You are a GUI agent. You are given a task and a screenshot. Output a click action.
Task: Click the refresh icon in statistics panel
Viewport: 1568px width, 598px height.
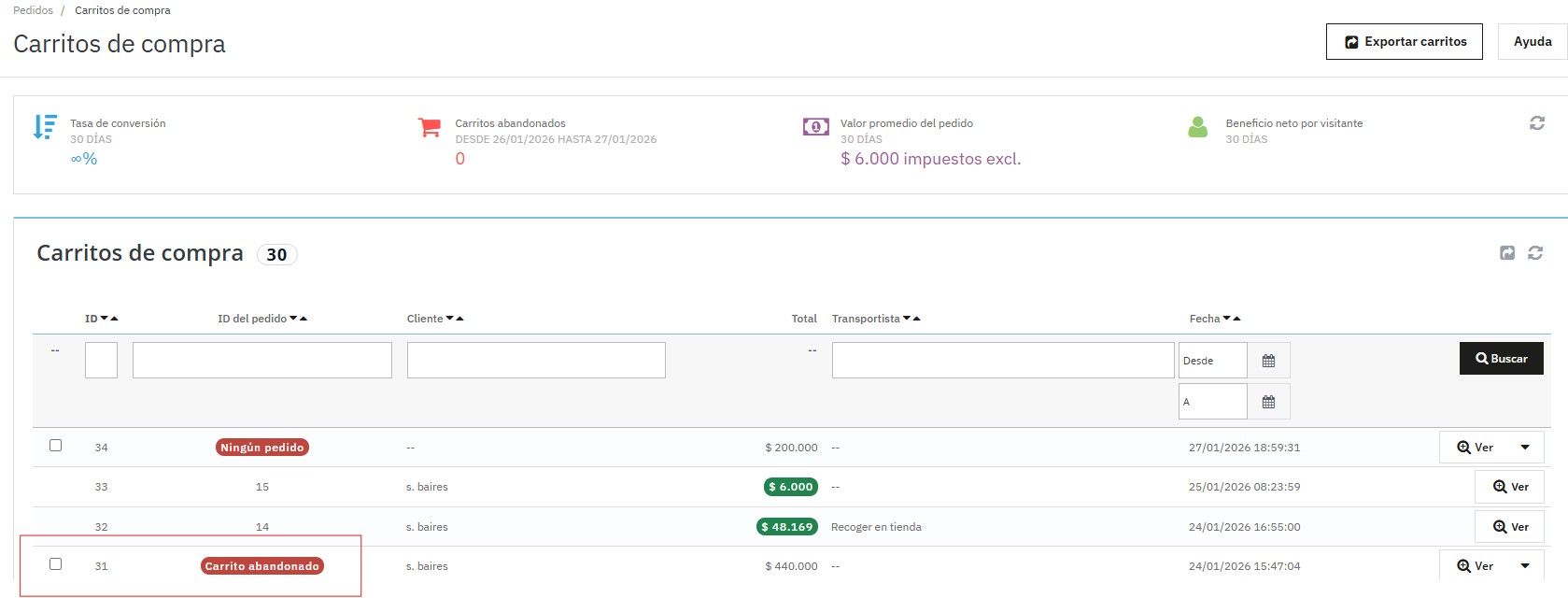1536,123
